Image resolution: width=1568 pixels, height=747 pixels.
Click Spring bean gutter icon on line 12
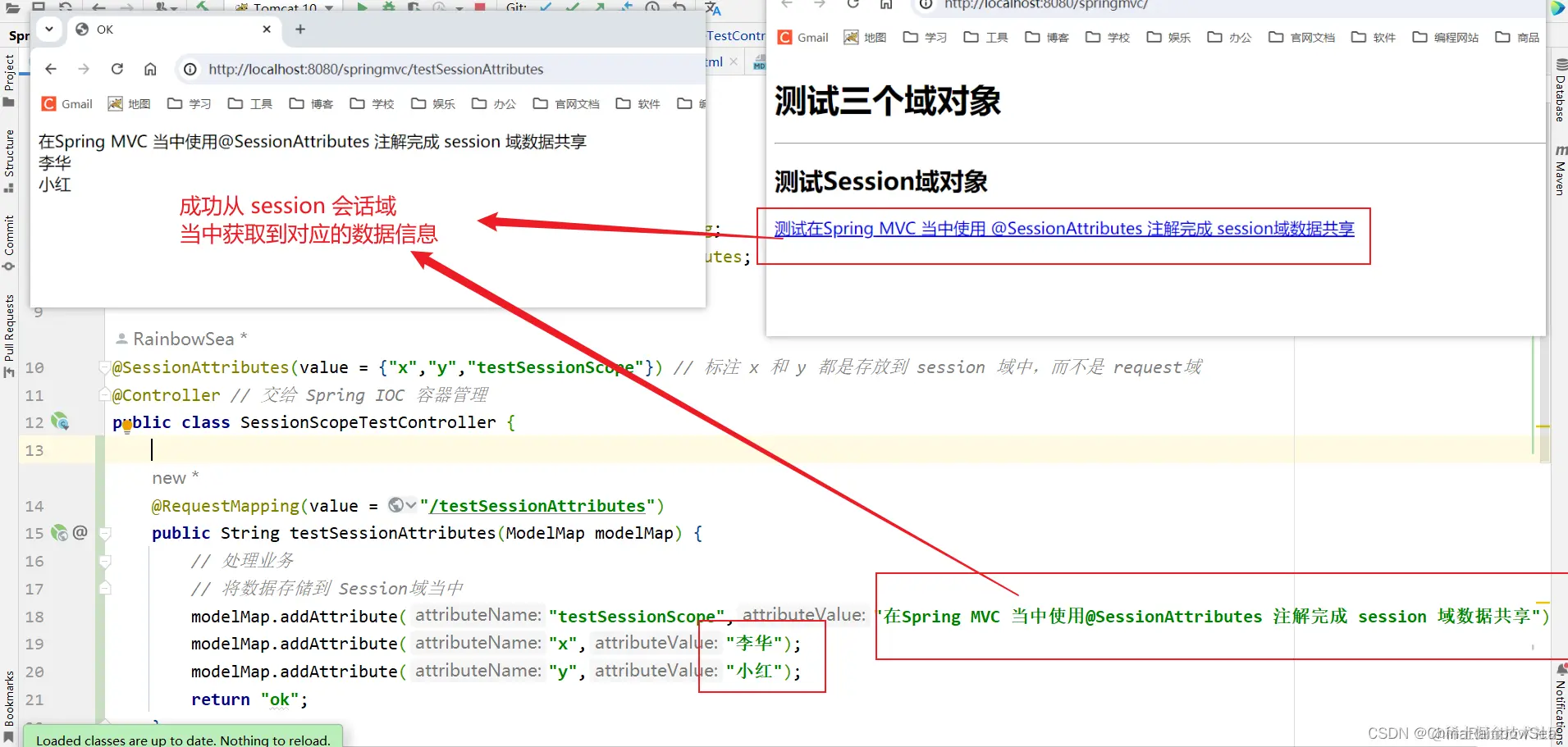(60, 421)
